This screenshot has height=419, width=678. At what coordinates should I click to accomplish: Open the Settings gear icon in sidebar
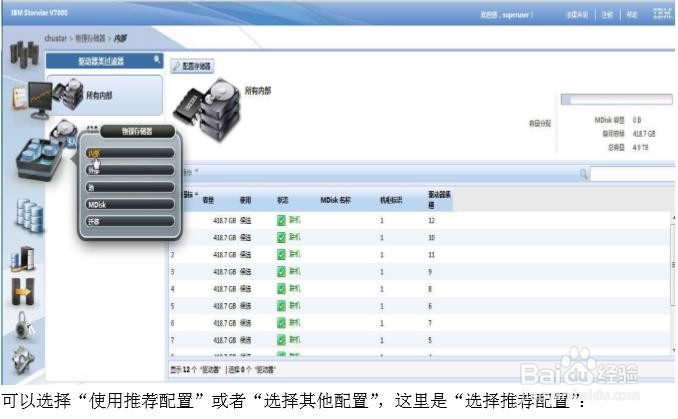coord(23,359)
